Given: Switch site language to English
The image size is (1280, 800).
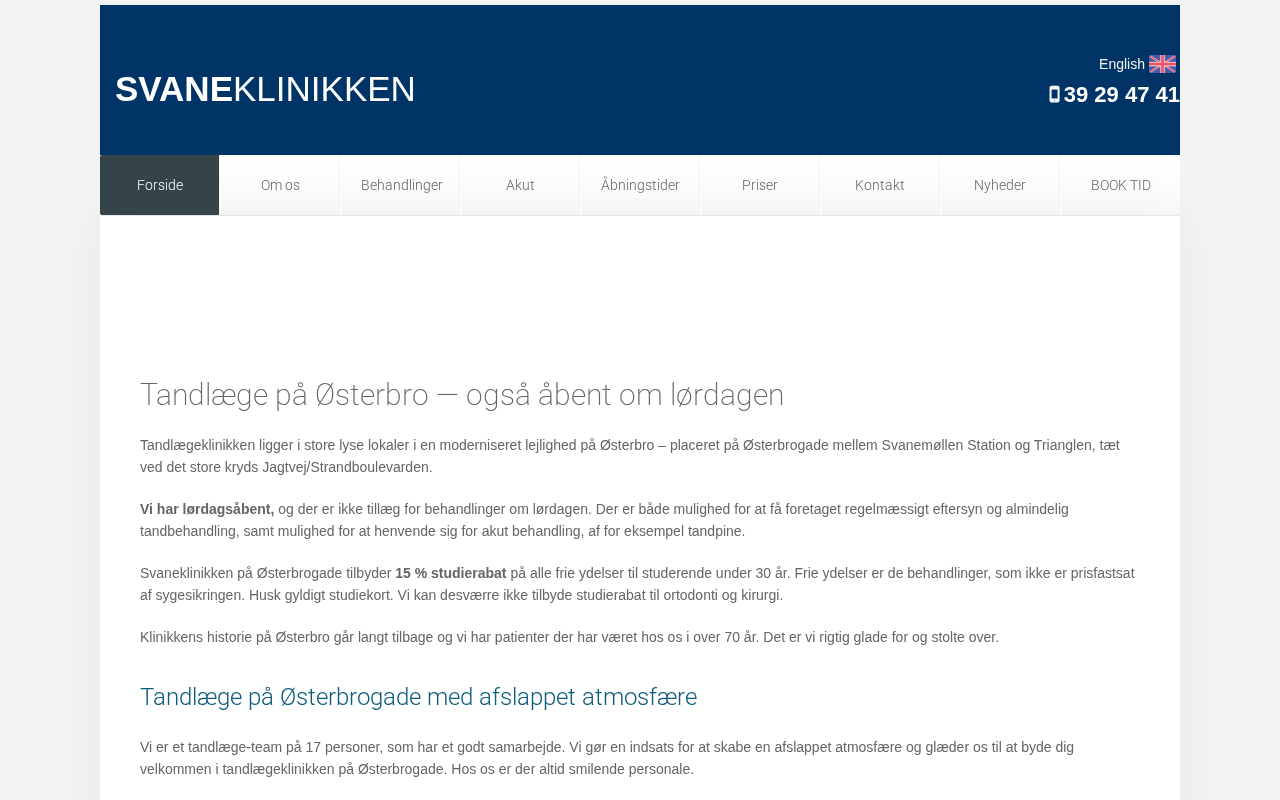Looking at the screenshot, I should [x=1122, y=64].
